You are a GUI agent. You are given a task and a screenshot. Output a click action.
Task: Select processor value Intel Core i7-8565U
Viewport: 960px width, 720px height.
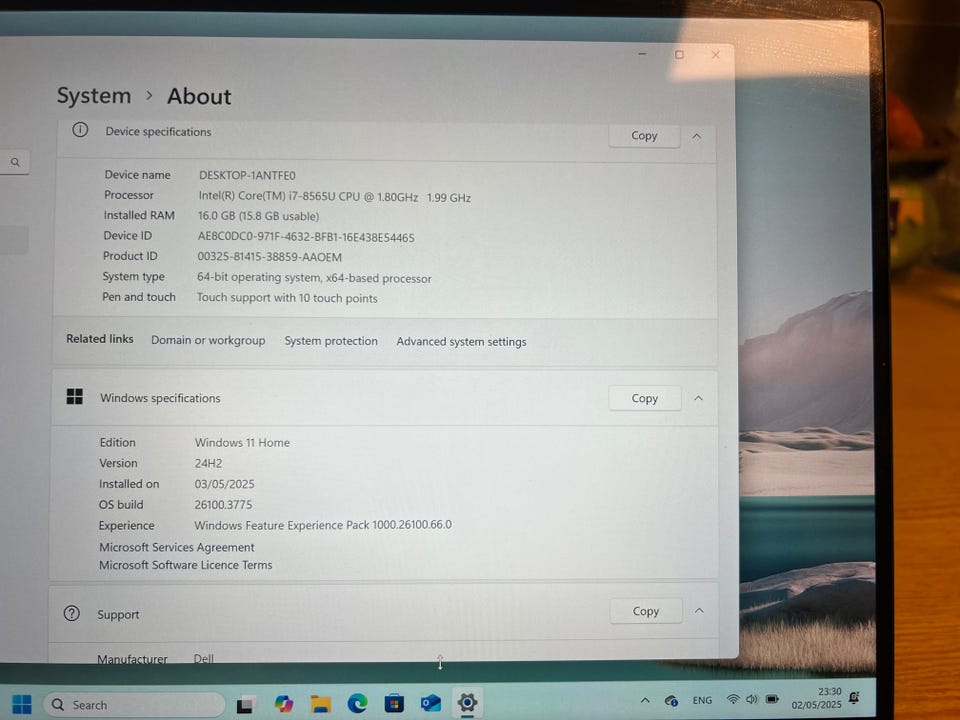tap(334, 197)
